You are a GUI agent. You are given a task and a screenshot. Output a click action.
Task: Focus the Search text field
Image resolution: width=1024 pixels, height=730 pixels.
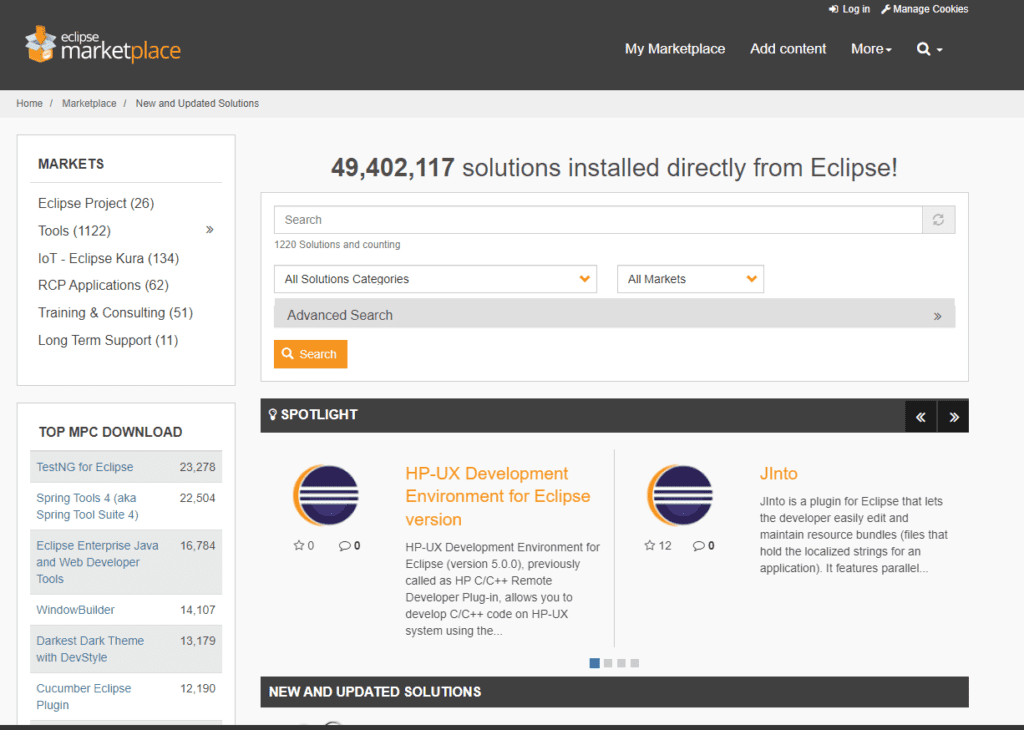[598, 220]
